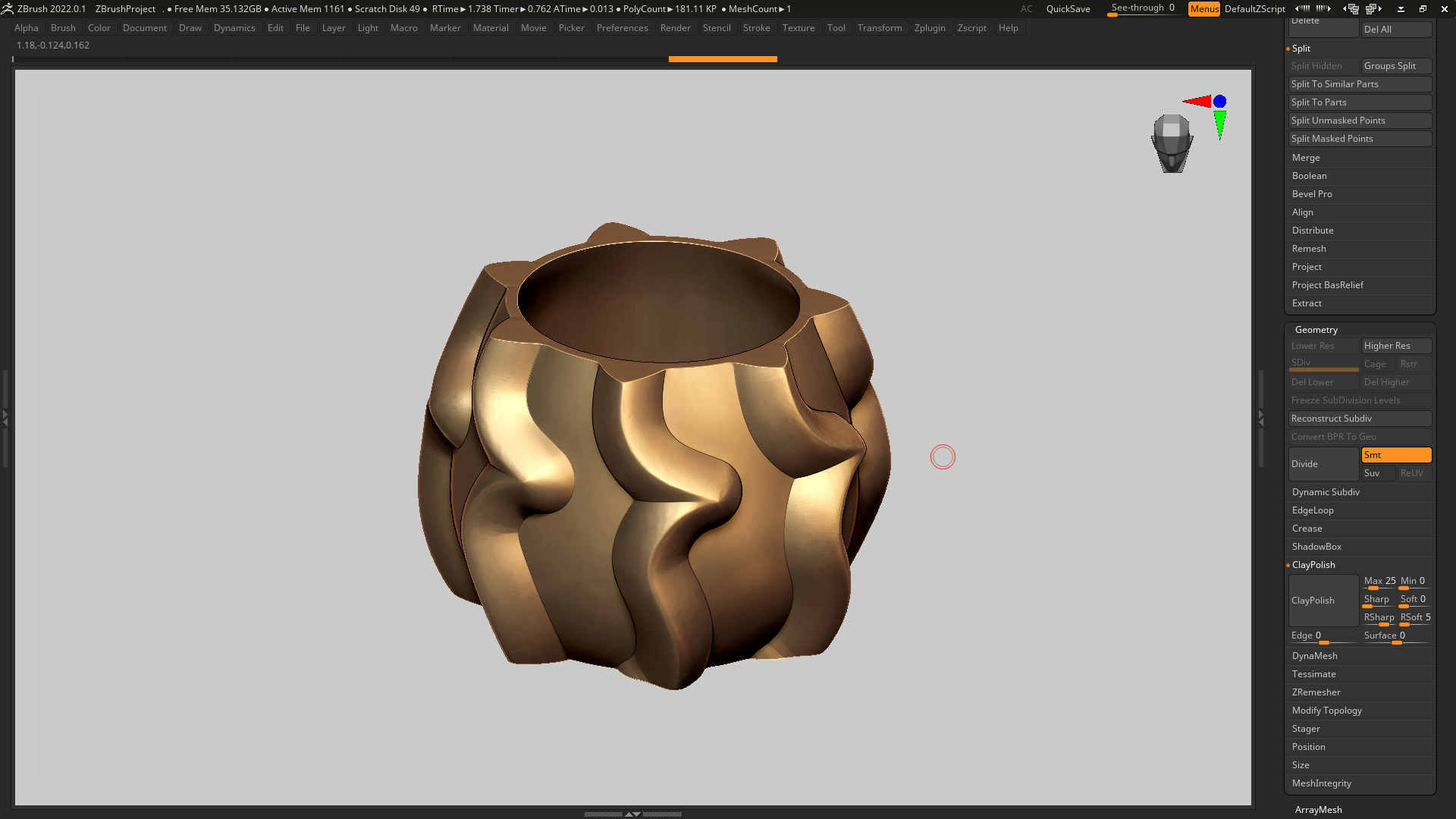Open the Material menu
The height and width of the screenshot is (819, 1456).
pyautogui.click(x=491, y=28)
